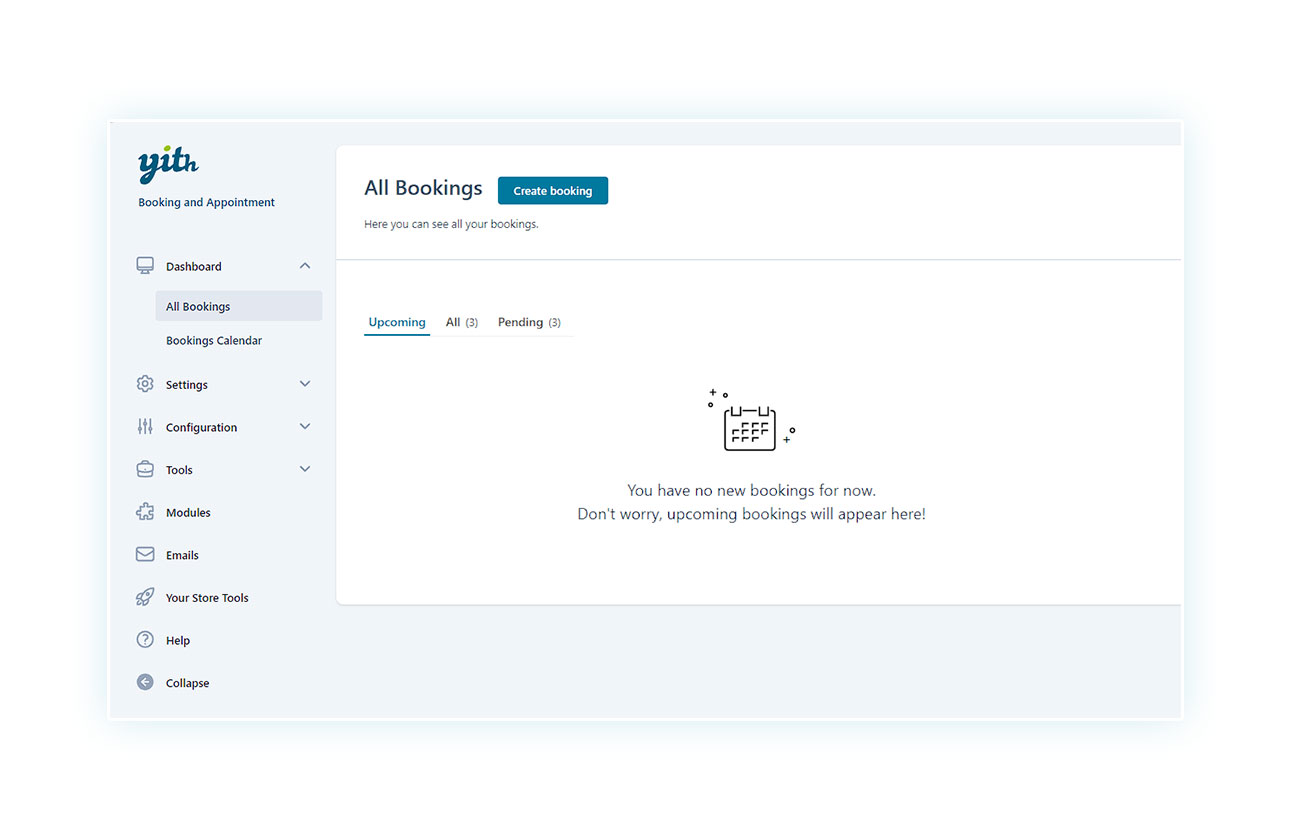Click the Help question mark icon

click(x=145, y=640)
